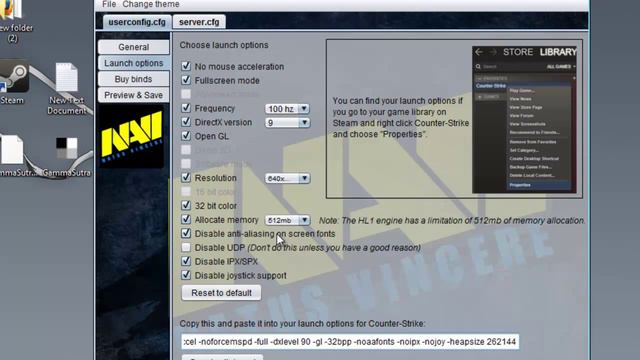This screenshot has height=360, width=640.
Task: Open the Frequency 100 hz dropdown
Action: (287, 109)
